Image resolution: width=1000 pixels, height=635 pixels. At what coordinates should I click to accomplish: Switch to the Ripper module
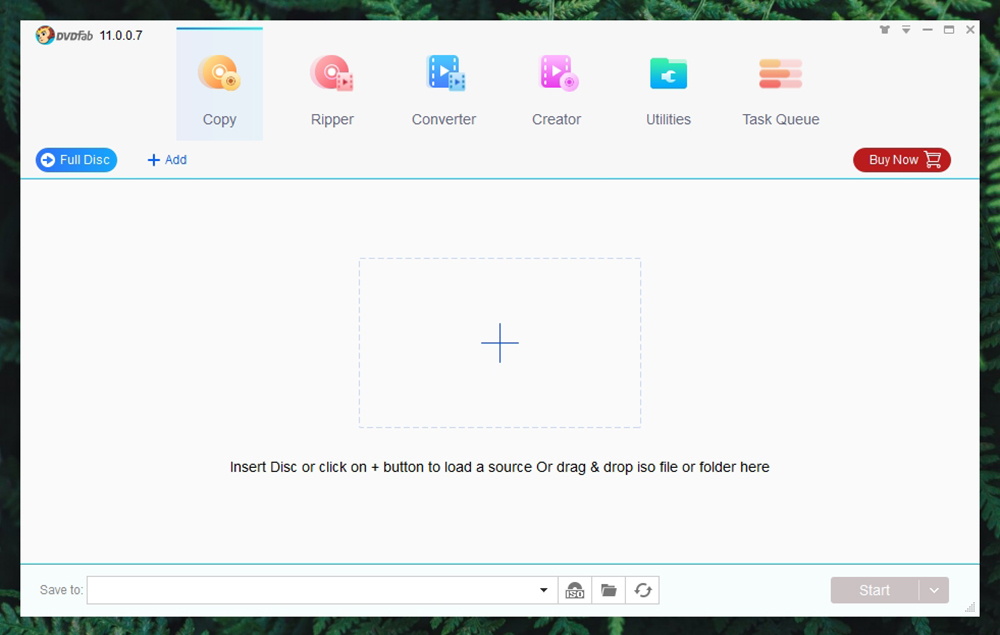(x=332, y=75)
